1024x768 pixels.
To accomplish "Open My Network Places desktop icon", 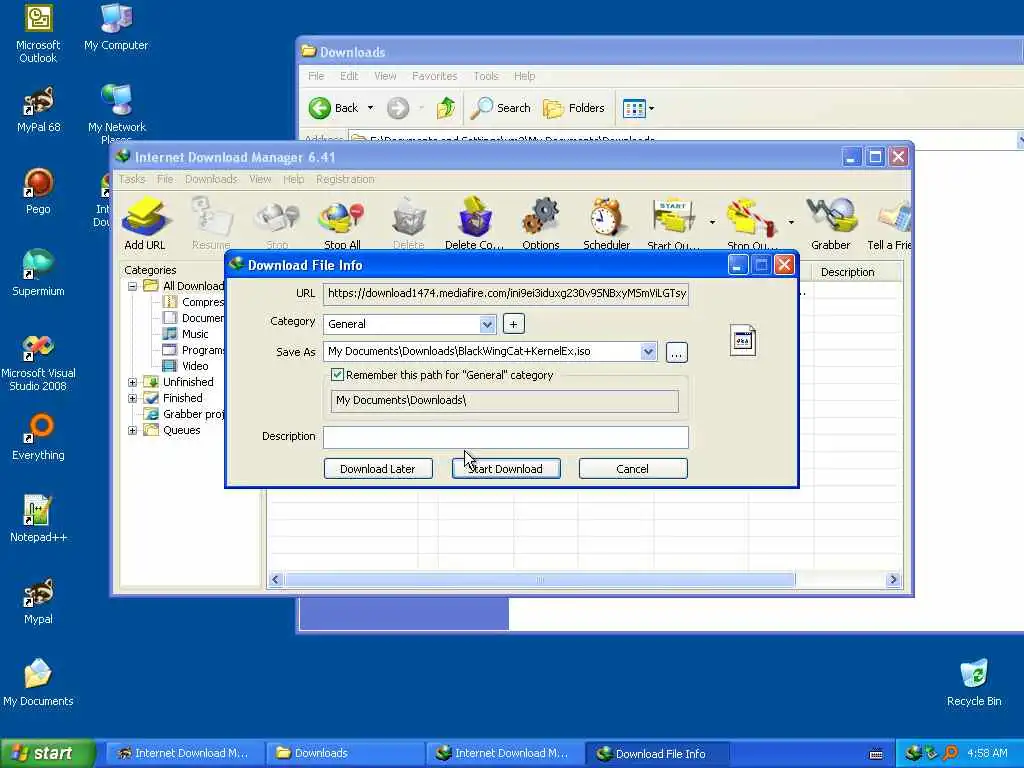I will (x=116, y=112).
